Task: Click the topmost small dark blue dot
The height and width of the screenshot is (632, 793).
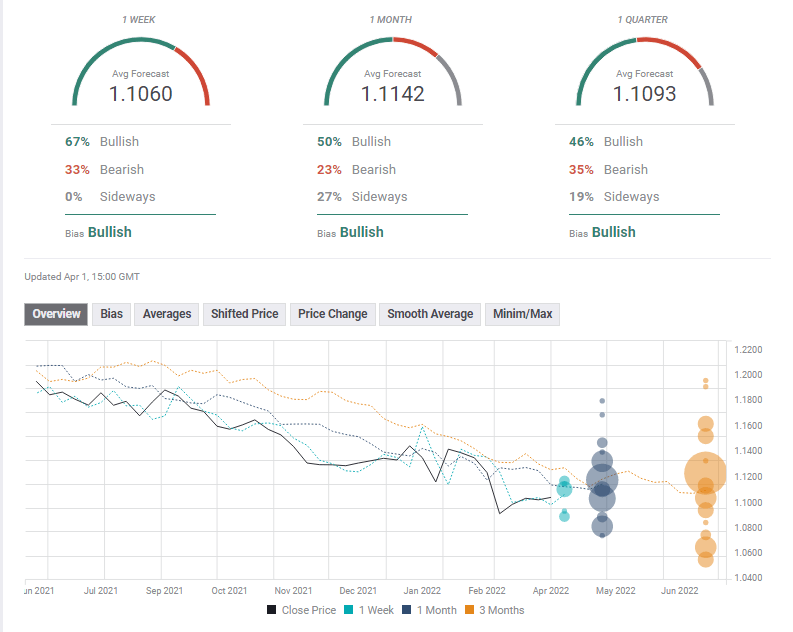Action: (x=602, y=401)
